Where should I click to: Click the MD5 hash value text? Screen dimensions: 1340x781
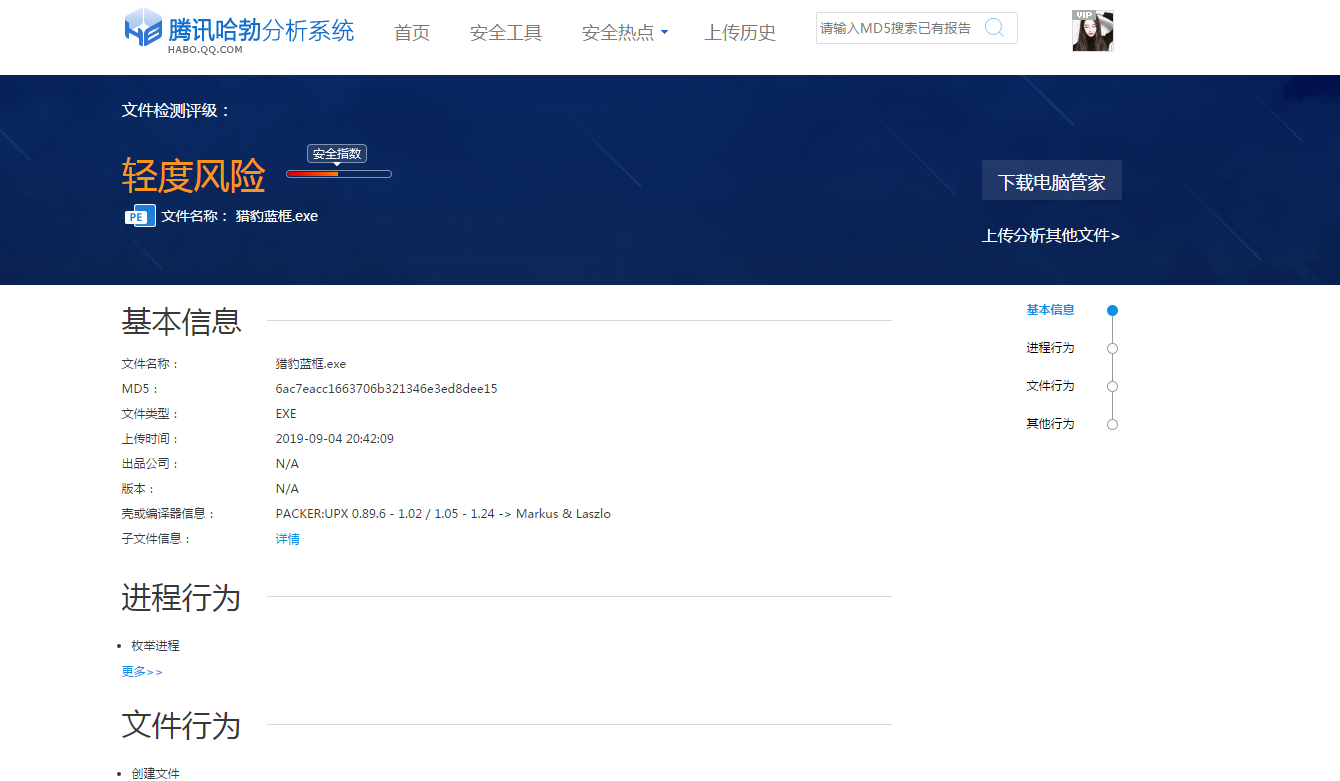tap(387, 389)
